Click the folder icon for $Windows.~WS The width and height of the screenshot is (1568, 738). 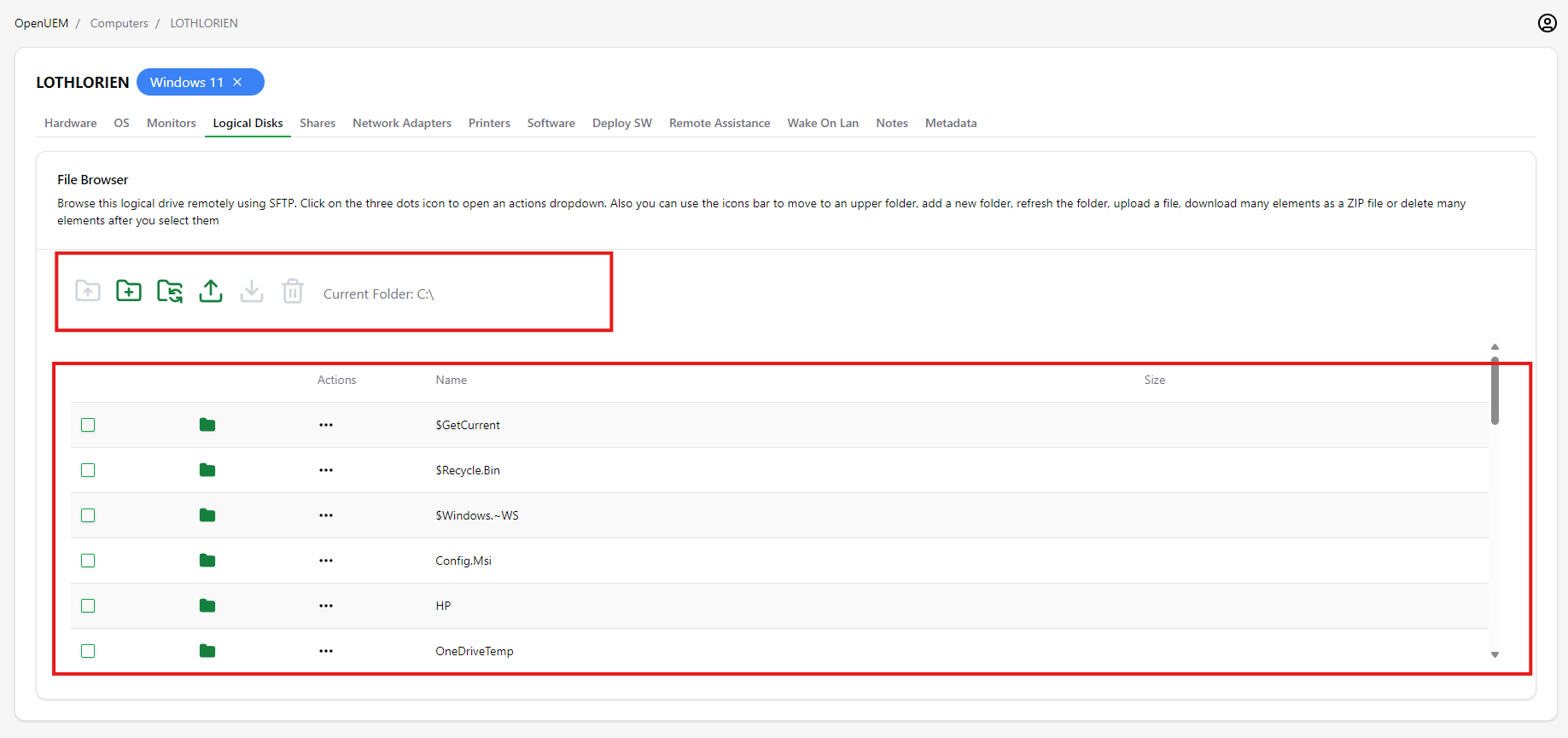pyautogui.click(x=207, y=515)
